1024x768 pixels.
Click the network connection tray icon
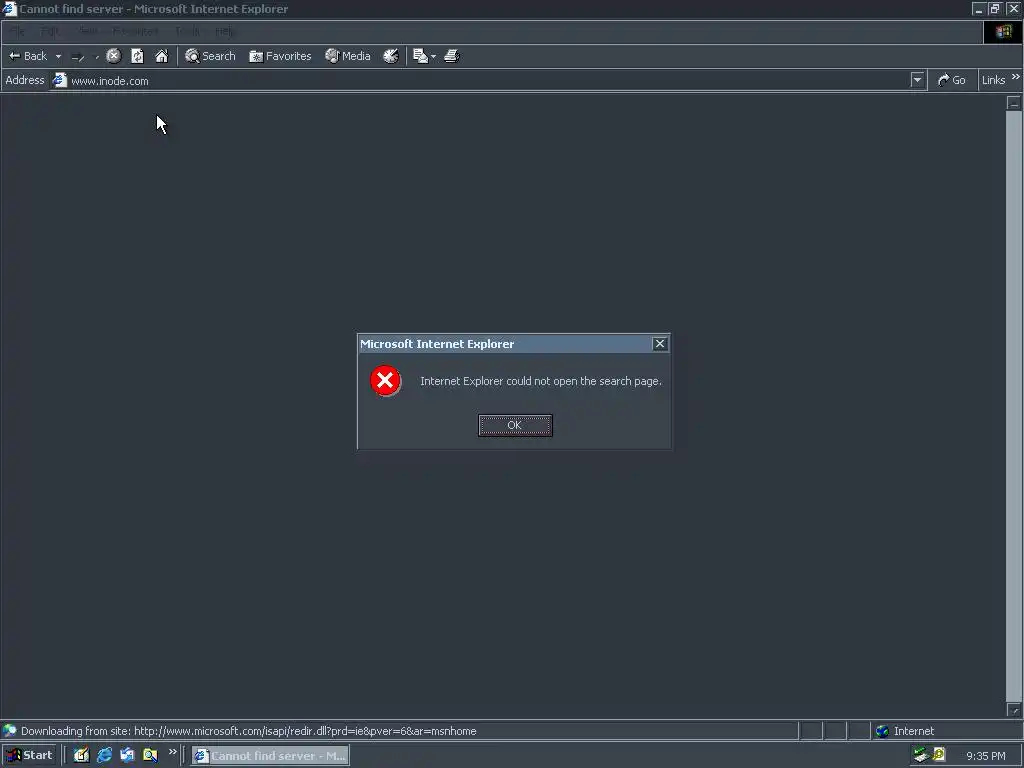[921, 755]
